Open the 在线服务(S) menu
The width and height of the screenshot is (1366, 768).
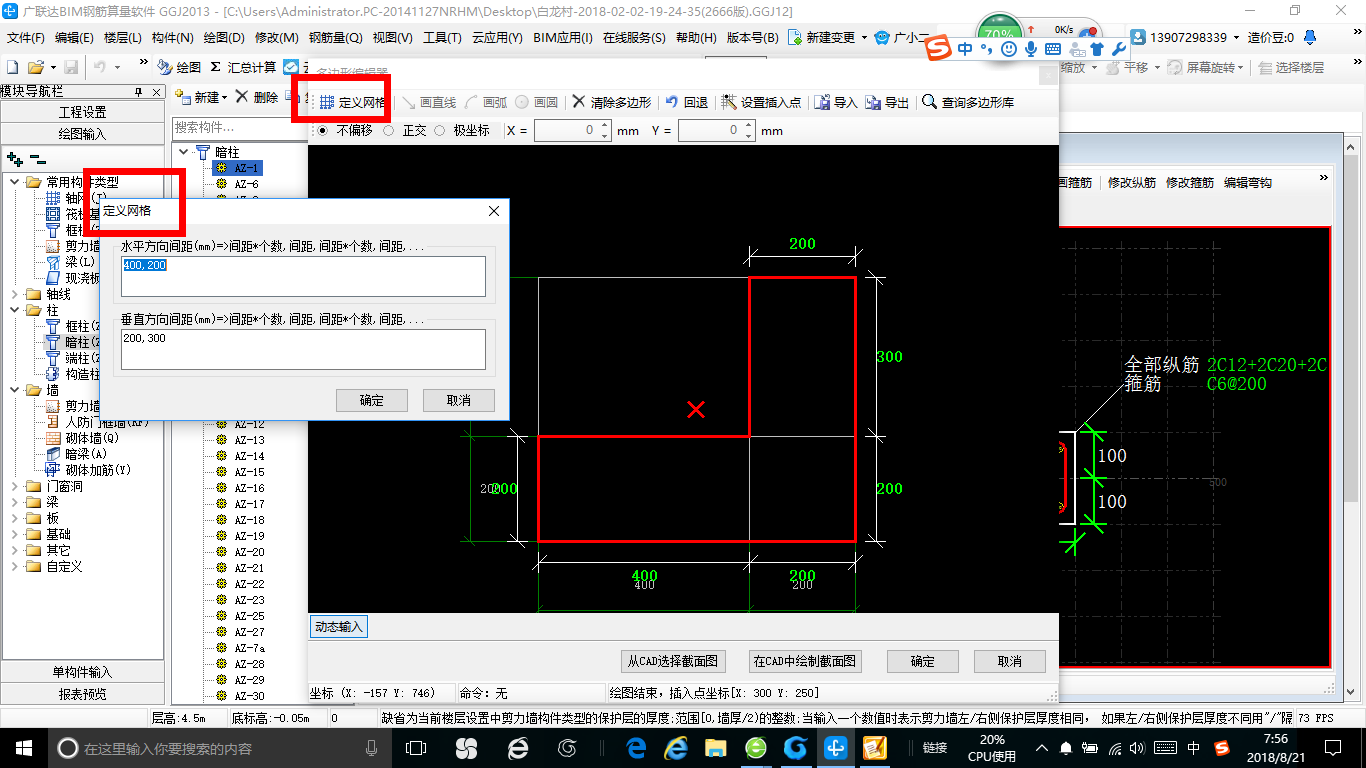(634, 37)
